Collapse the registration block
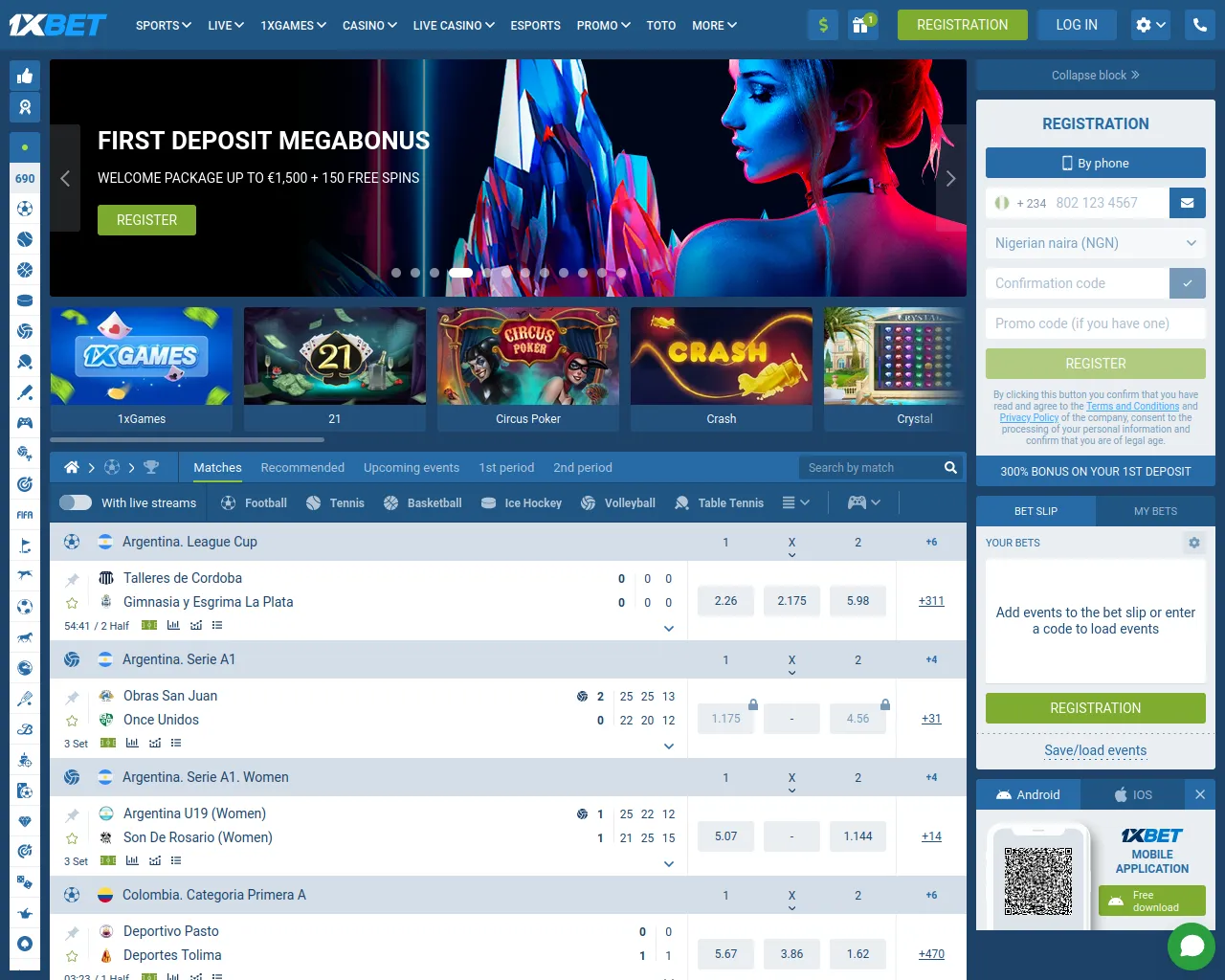 tap(1096, 75)
